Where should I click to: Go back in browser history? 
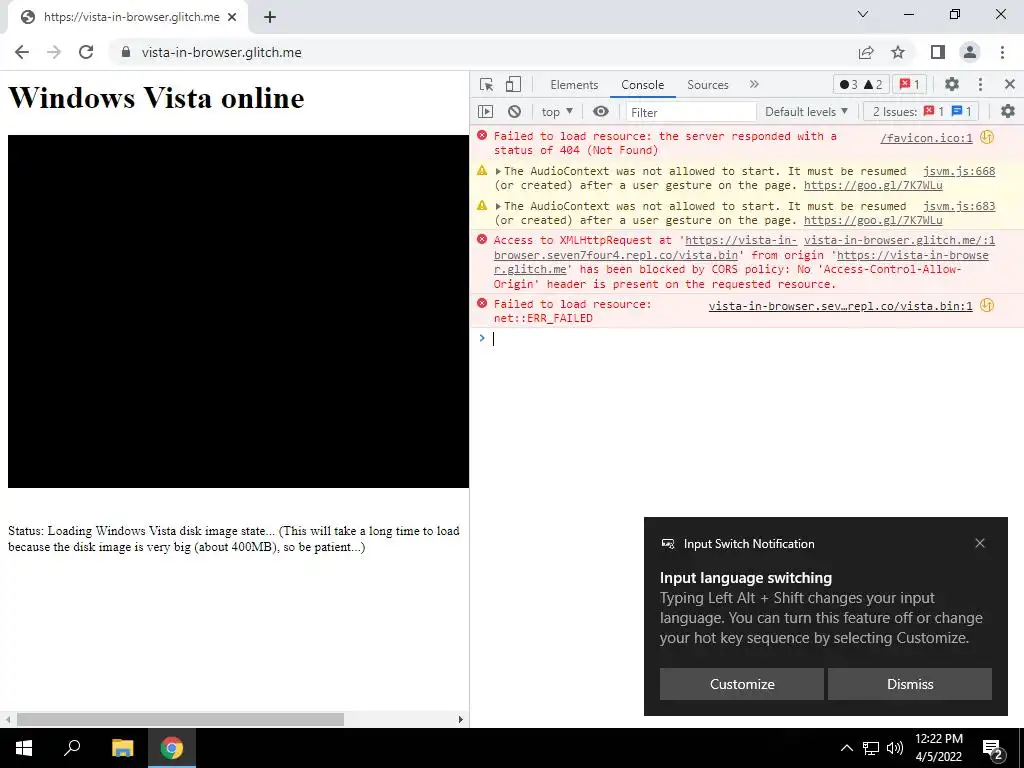click(22, 52)
